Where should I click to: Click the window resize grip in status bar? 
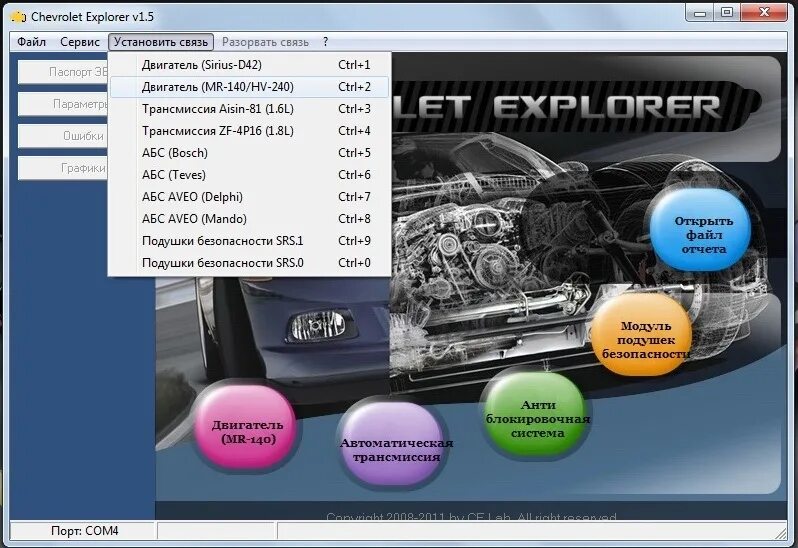pyautogui.click(x=780, y=533)
